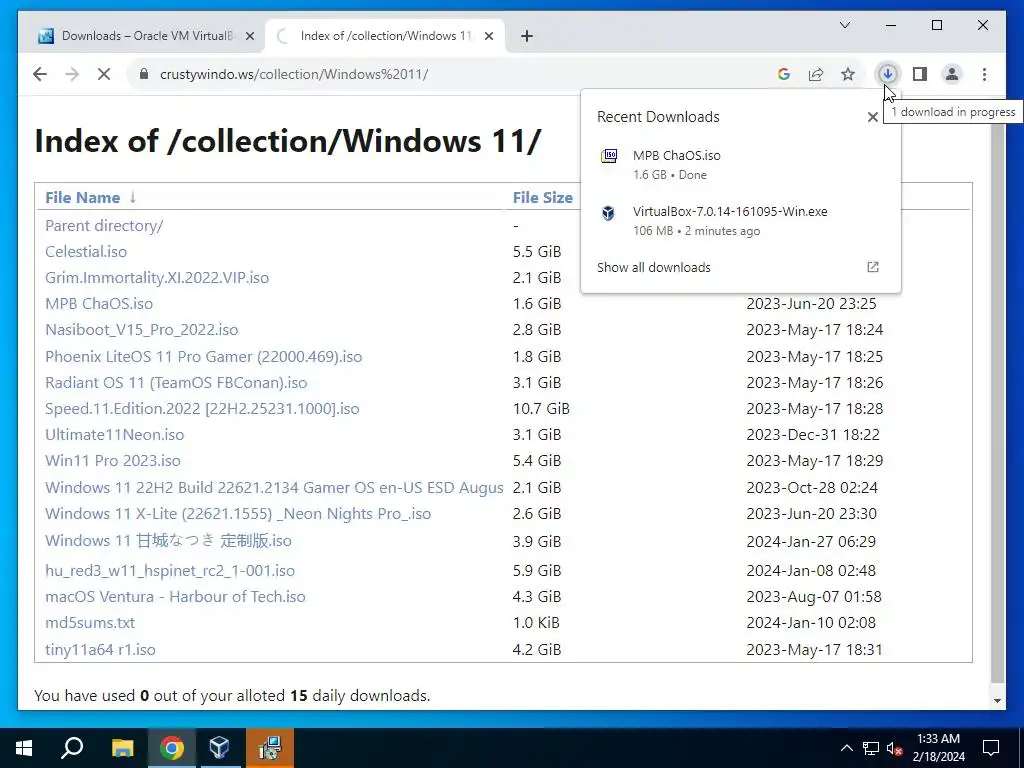Open the Chrome profile menu

point(952,74)
